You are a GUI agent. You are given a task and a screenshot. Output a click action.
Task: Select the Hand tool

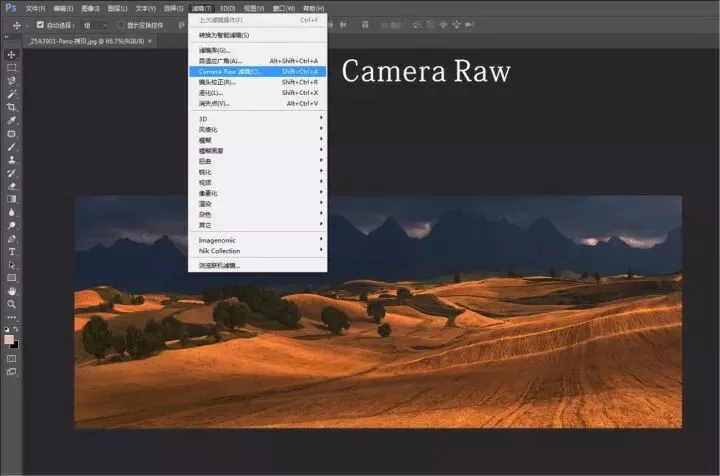[x=11, y=291]
